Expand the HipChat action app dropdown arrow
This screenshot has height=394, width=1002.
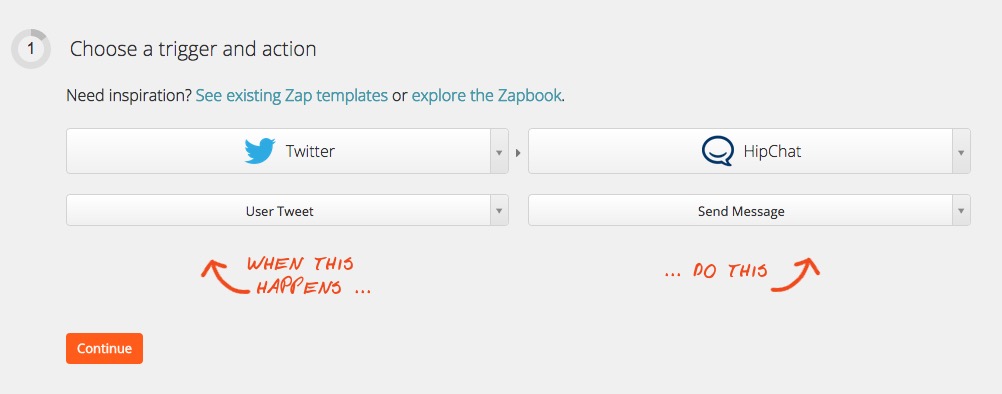point(961,151)
